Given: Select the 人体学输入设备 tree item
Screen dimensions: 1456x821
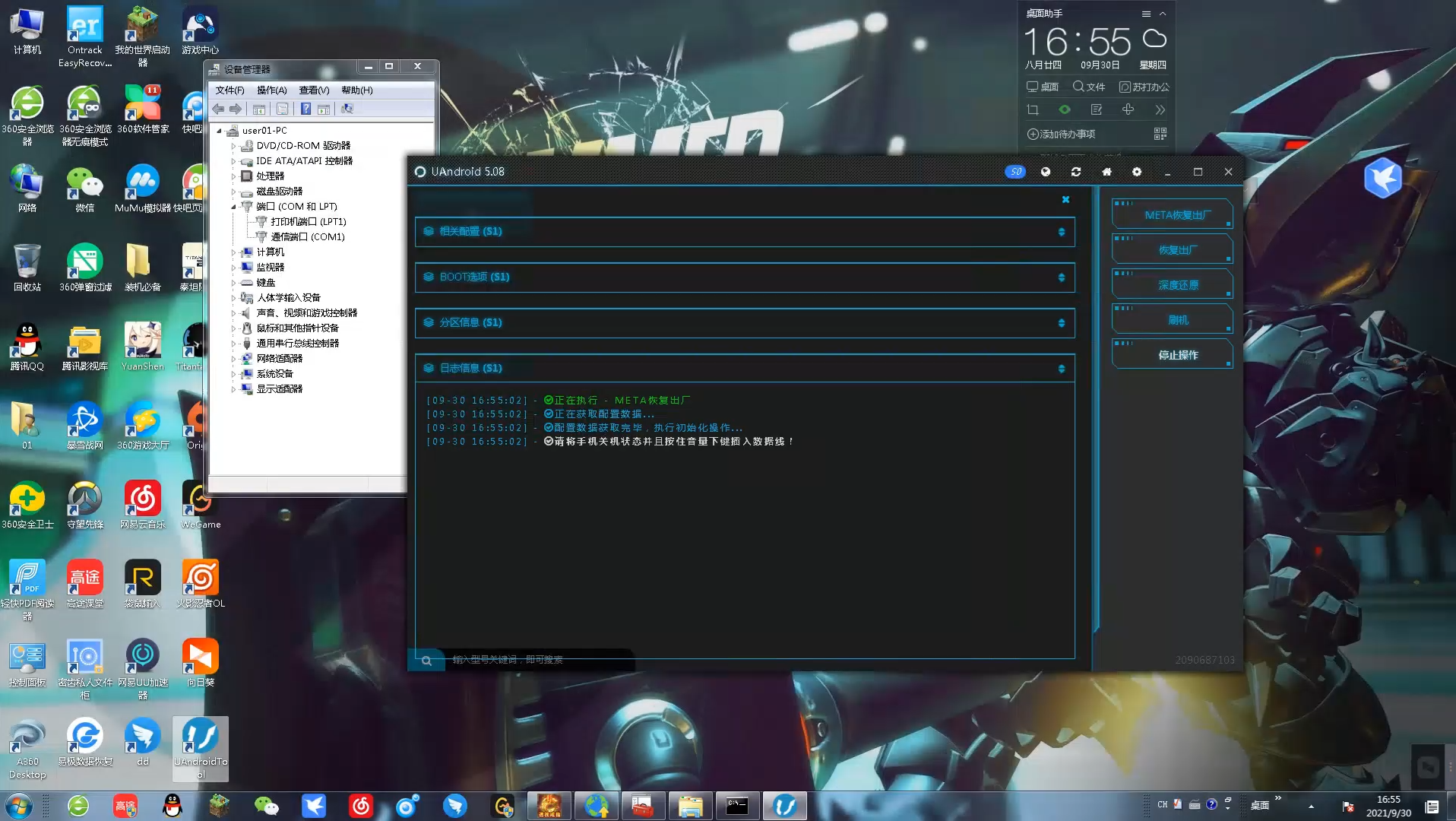Looking at the screenshot, I should (x=288, y=298).
